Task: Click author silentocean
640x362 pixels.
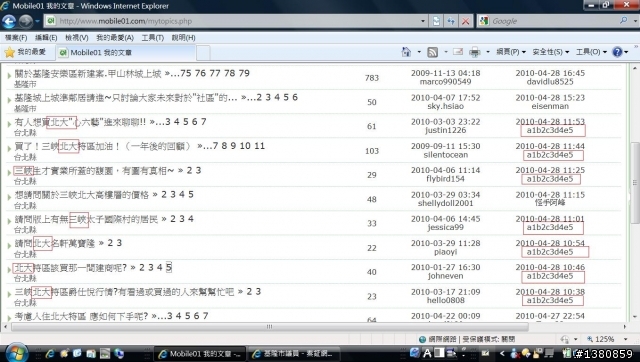Action: click(x=445, y=155)
